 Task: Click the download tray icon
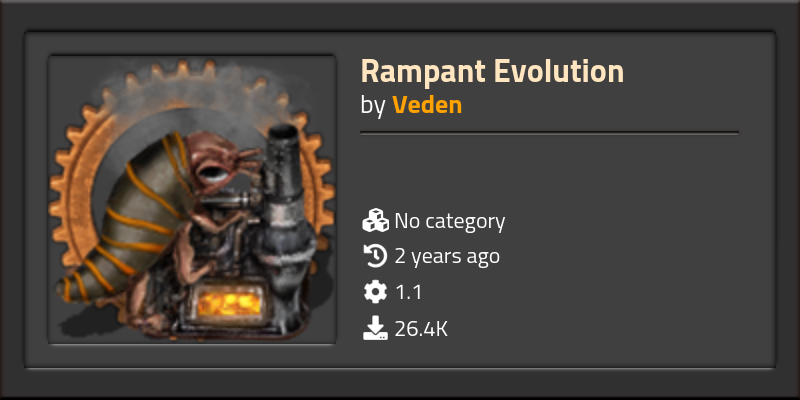pos(376,328)
